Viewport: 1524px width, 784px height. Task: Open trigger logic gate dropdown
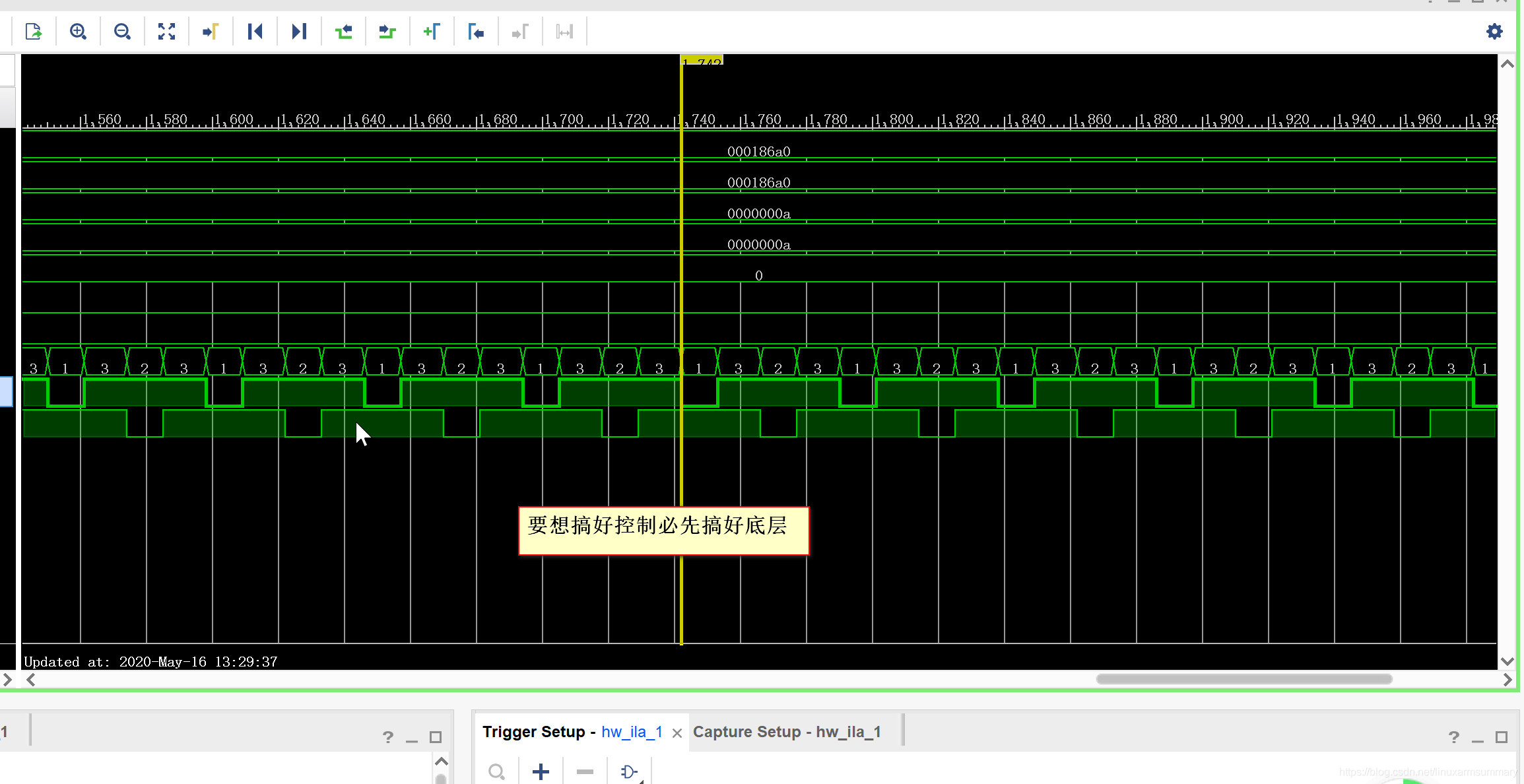point(630,771)
